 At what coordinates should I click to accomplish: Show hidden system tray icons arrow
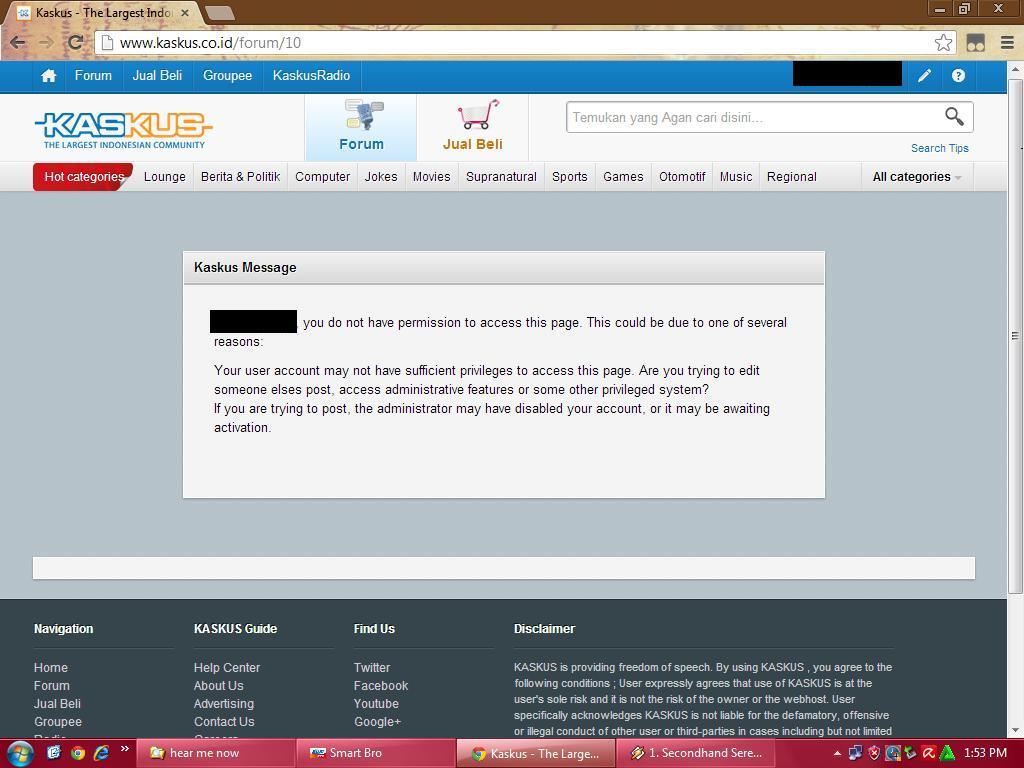point(837,754)
